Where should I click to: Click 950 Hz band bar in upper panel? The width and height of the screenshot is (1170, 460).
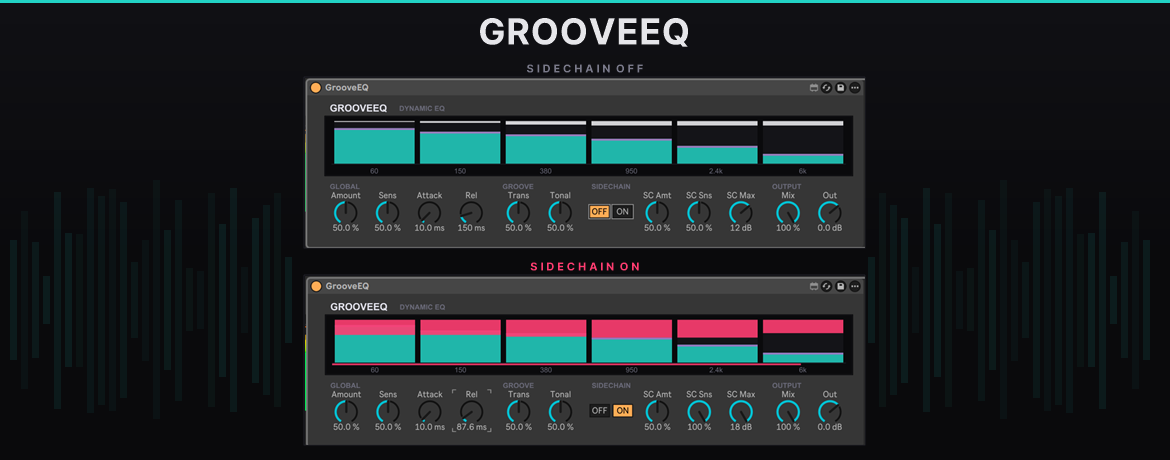click(x=631, y=143)
